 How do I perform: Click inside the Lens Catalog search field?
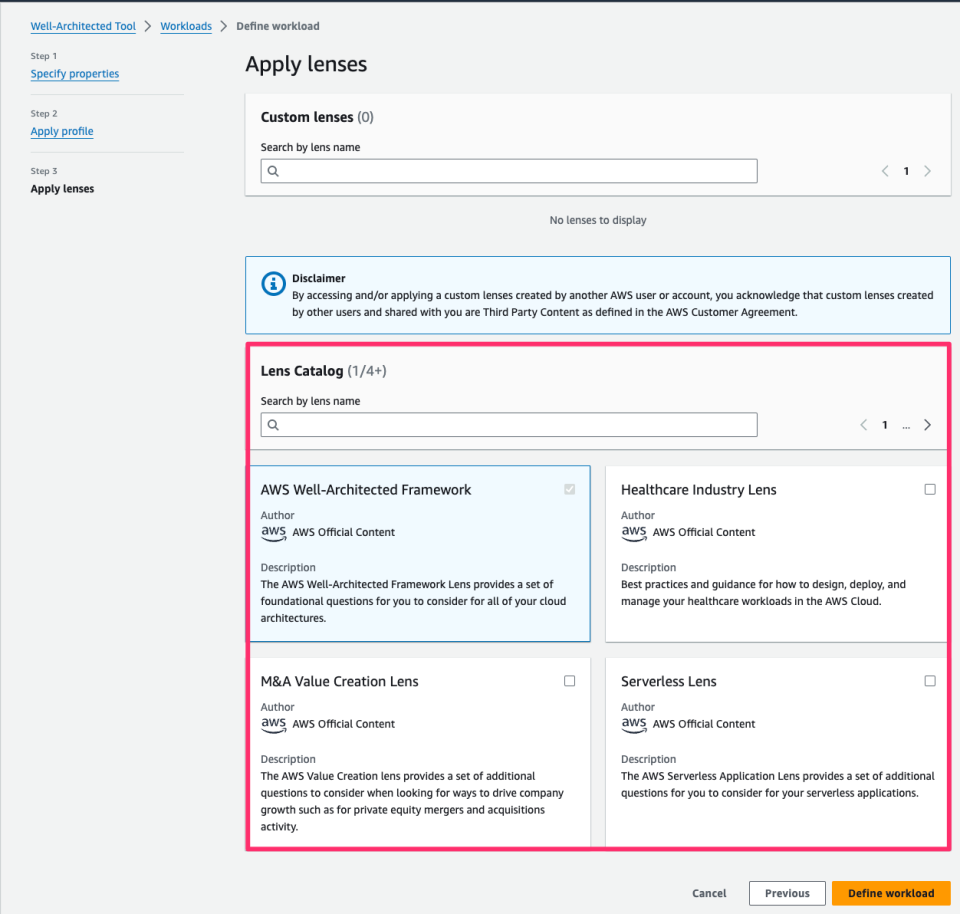500,425
